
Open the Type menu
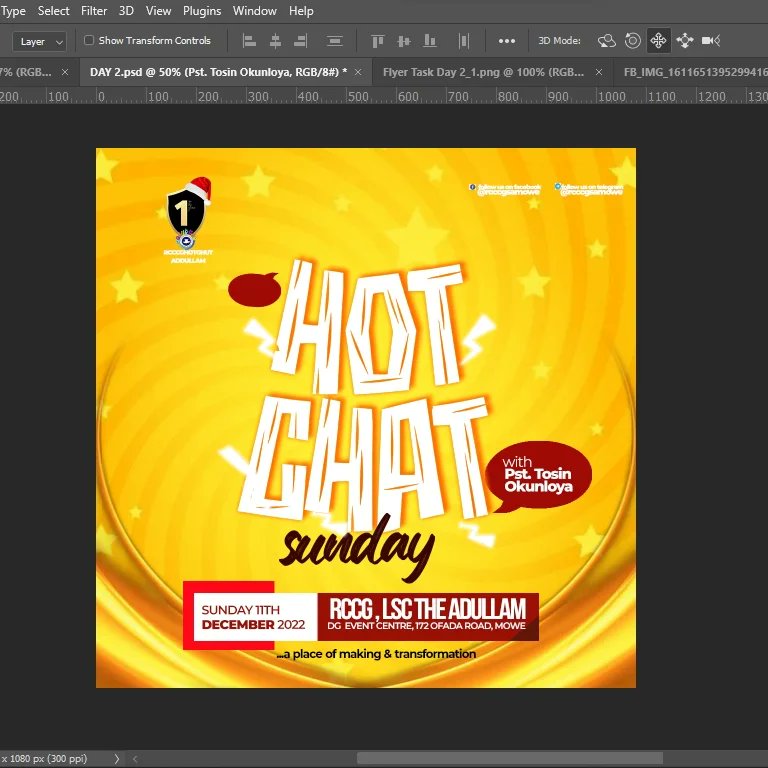(x=13, y=11)
